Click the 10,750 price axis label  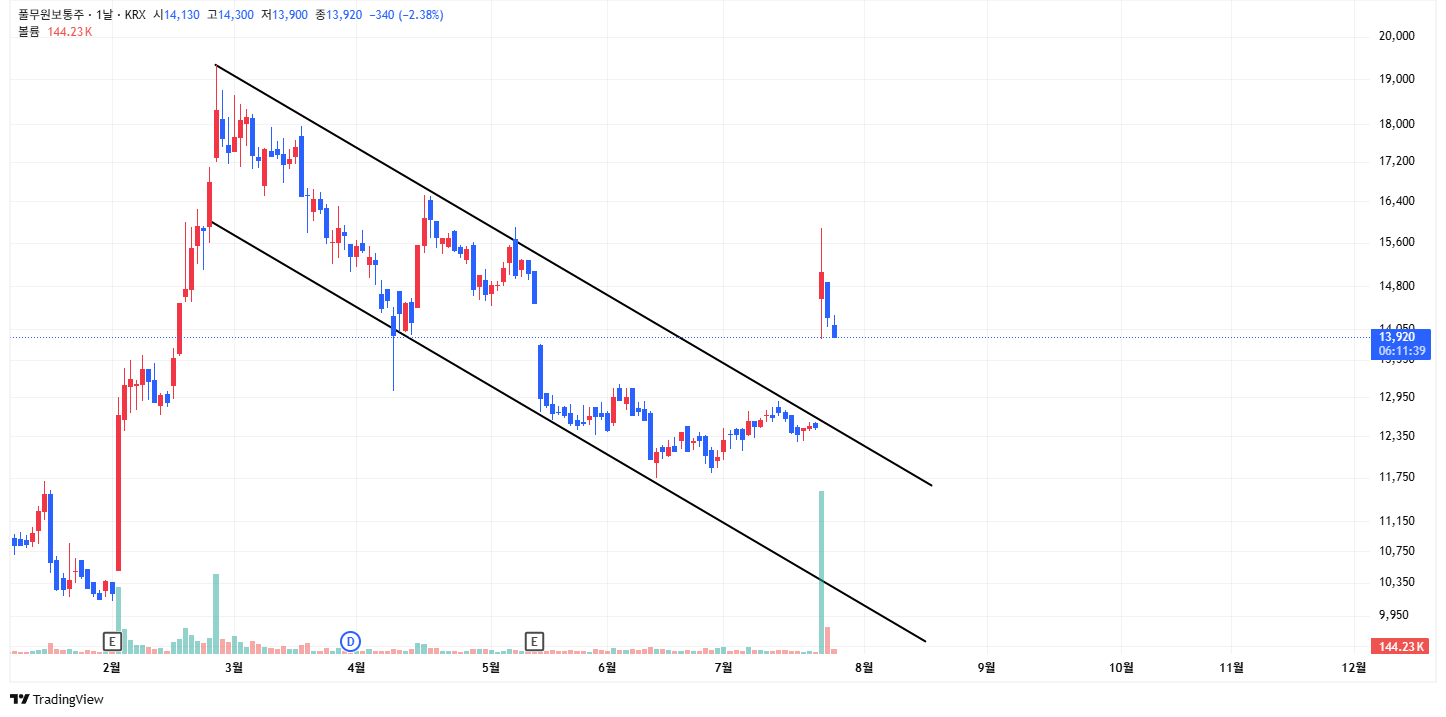point(1396,551)
